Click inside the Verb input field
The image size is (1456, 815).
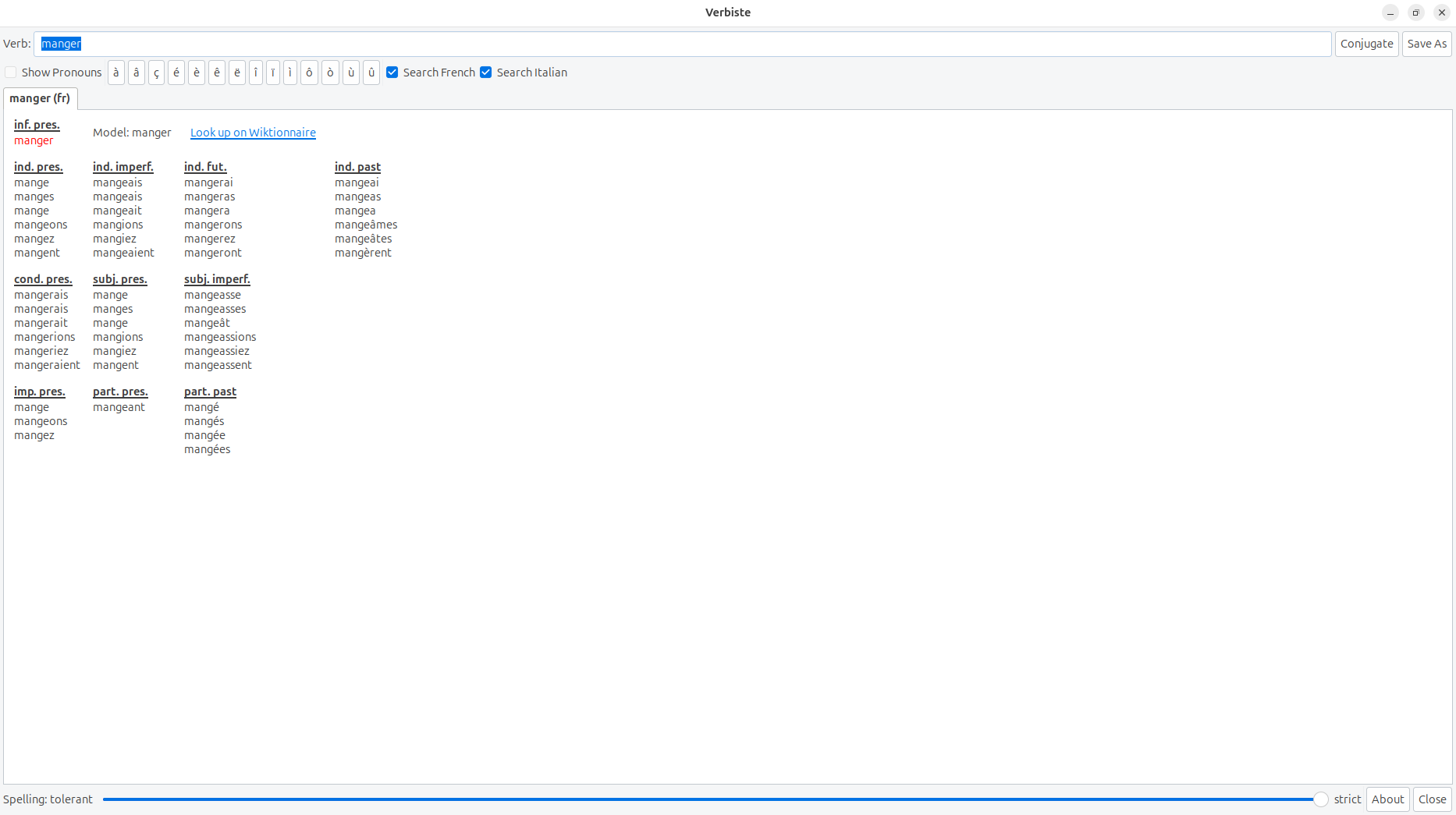point(682,44)
